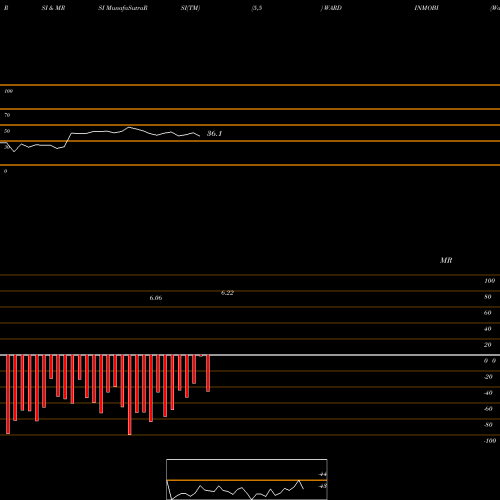
Task: Click the 6.06 value label
Action: [156, 298]
